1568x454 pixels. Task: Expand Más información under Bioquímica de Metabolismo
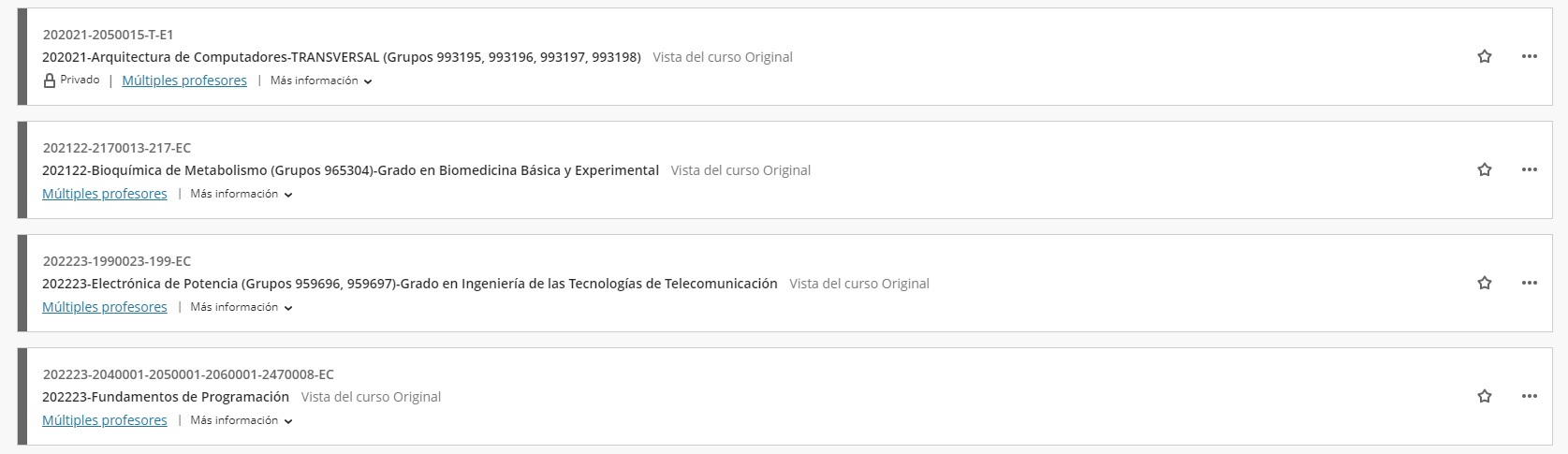pos(242,194)
